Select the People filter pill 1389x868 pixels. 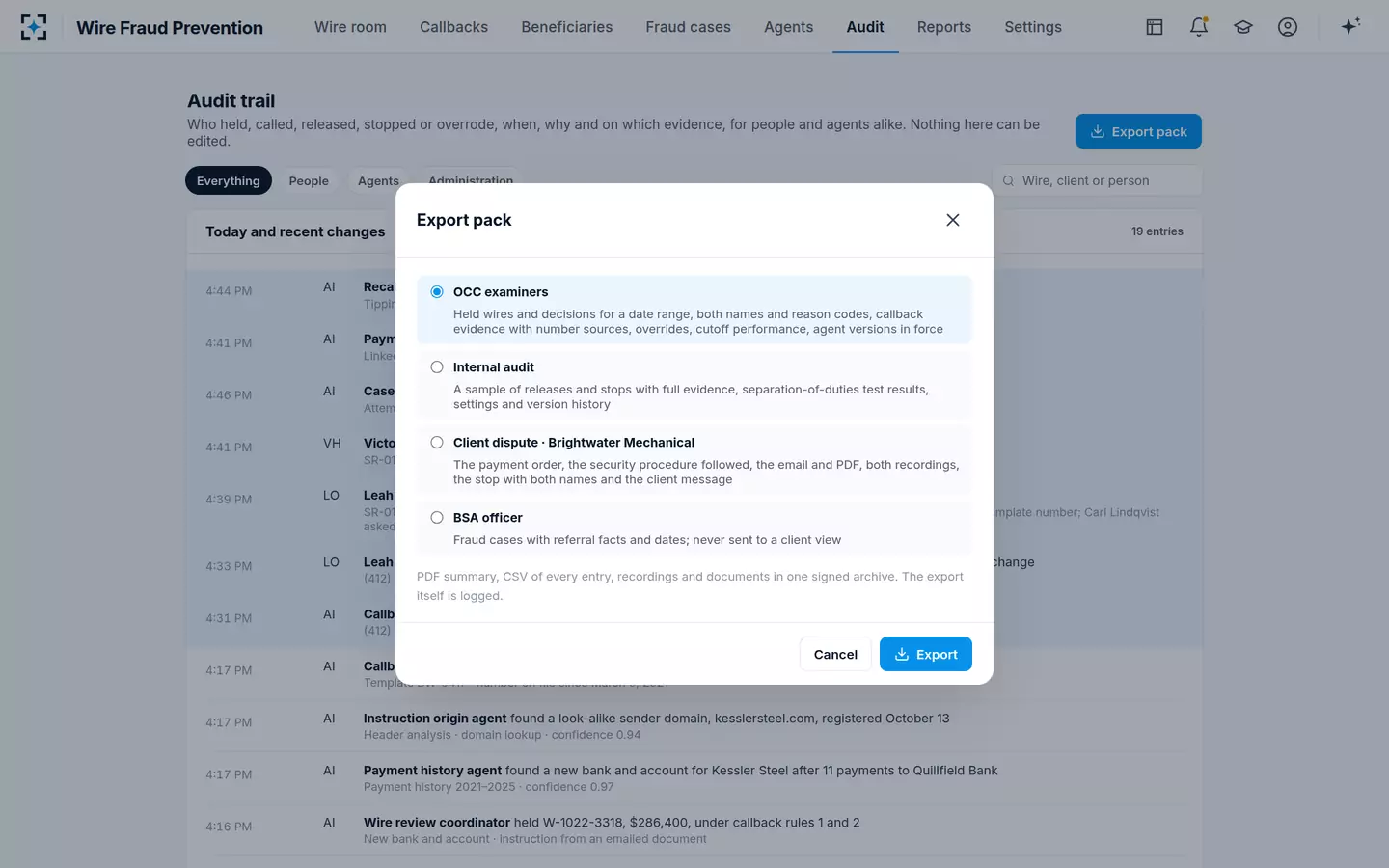click(309, 180)
